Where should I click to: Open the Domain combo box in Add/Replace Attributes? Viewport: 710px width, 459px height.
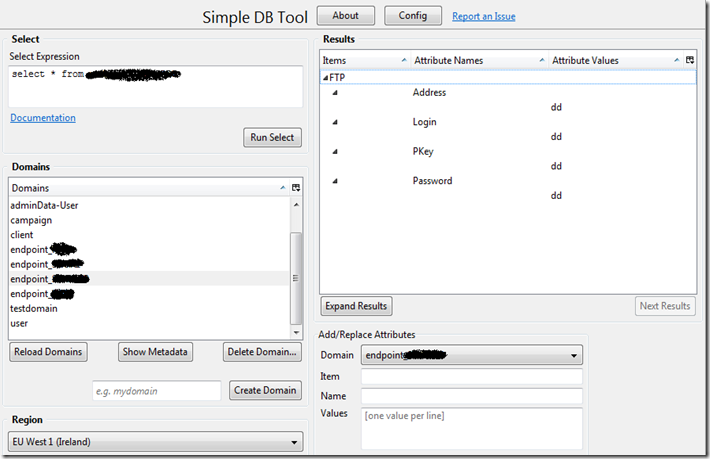tap(472, 355)
